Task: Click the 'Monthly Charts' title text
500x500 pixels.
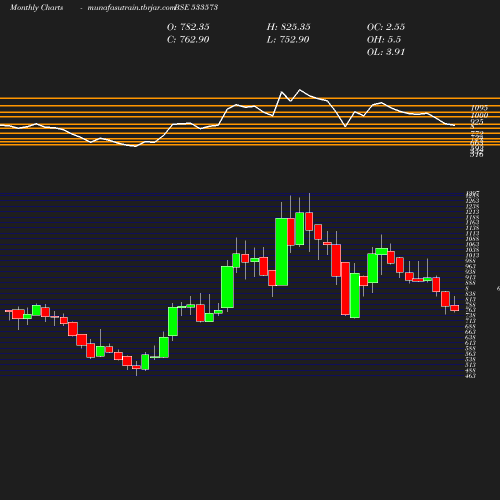Action: tap(36, 7)
